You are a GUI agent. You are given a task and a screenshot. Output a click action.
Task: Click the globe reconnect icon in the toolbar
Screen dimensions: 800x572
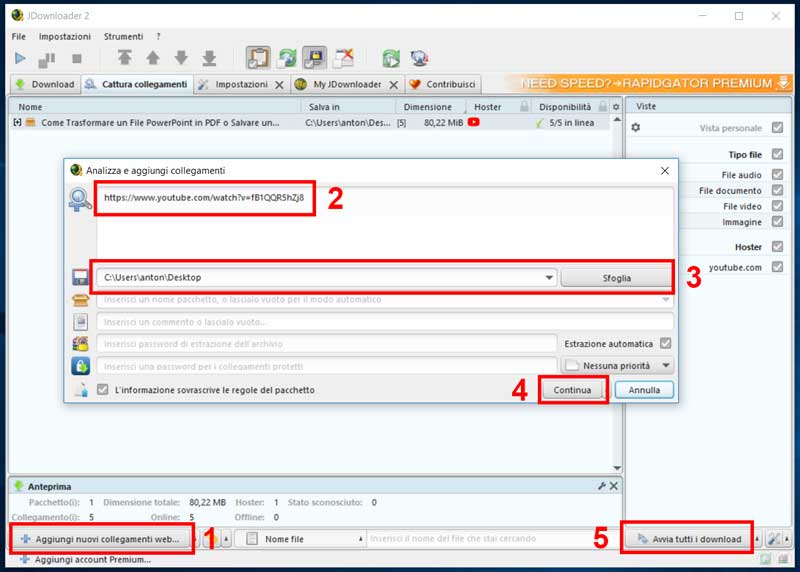(x=419, y=58)
